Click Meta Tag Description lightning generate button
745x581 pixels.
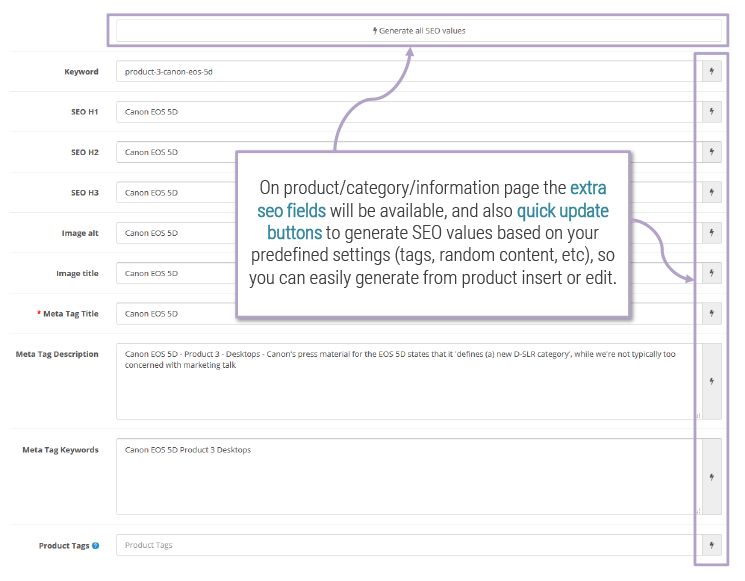(x=711, y=381)
